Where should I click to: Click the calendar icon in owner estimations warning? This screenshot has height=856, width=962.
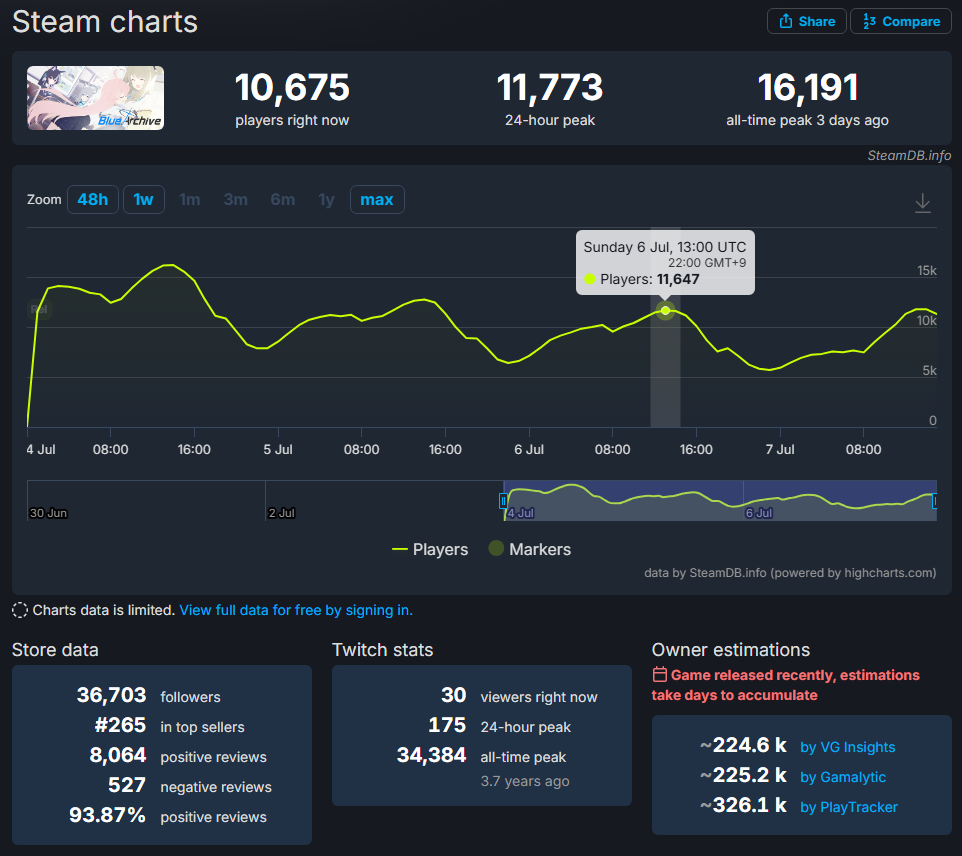click(x=660, y=674)
